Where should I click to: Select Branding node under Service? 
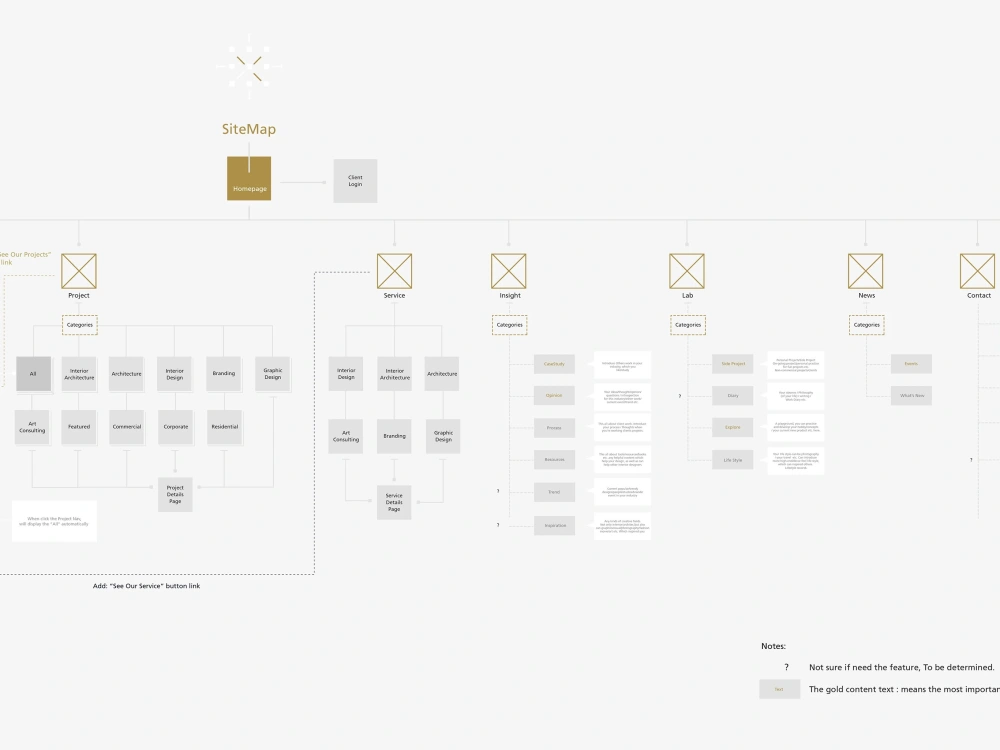394,436
